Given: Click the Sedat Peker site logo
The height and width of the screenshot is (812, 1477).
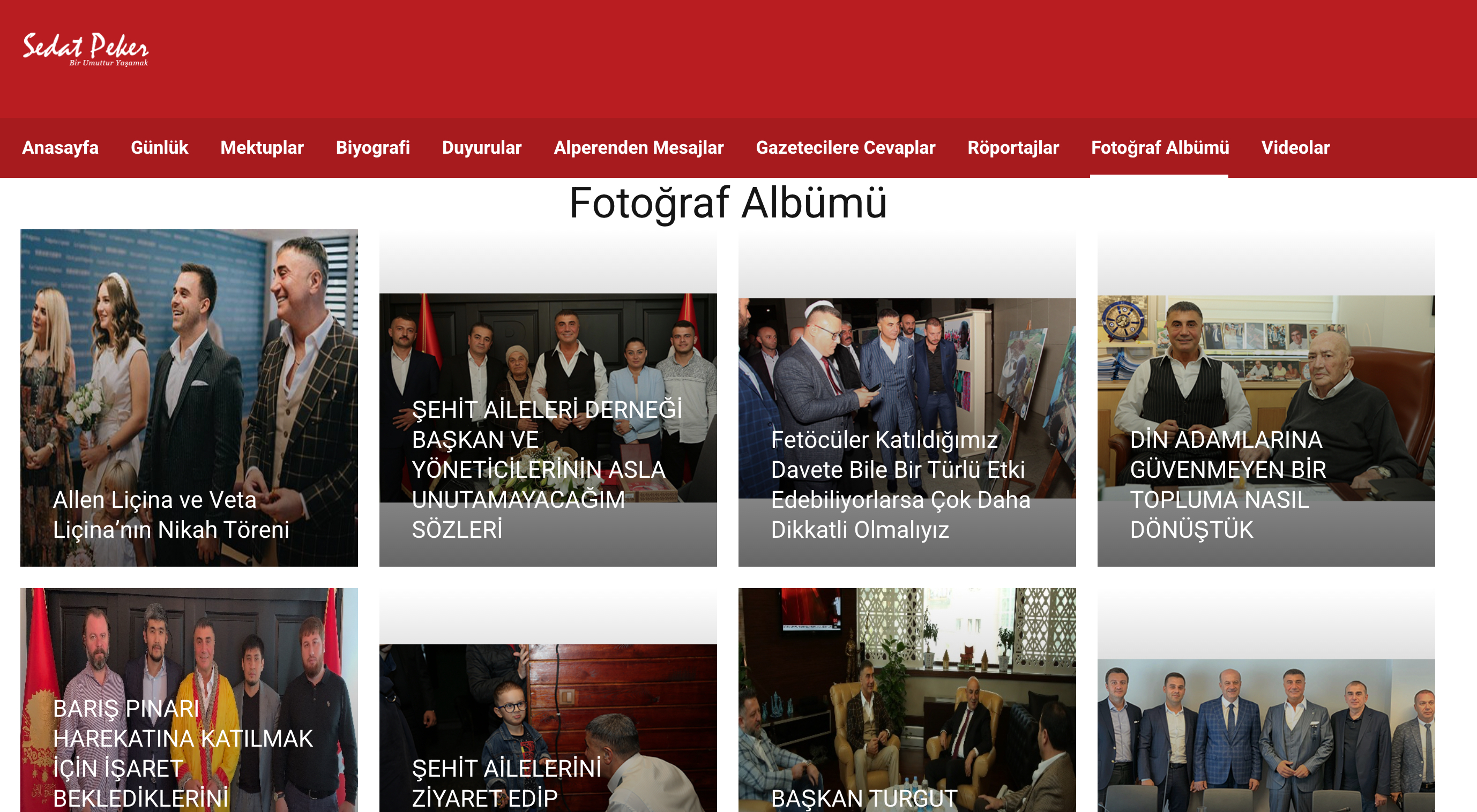Looking at the screenshot, I should tap(85, 49).
